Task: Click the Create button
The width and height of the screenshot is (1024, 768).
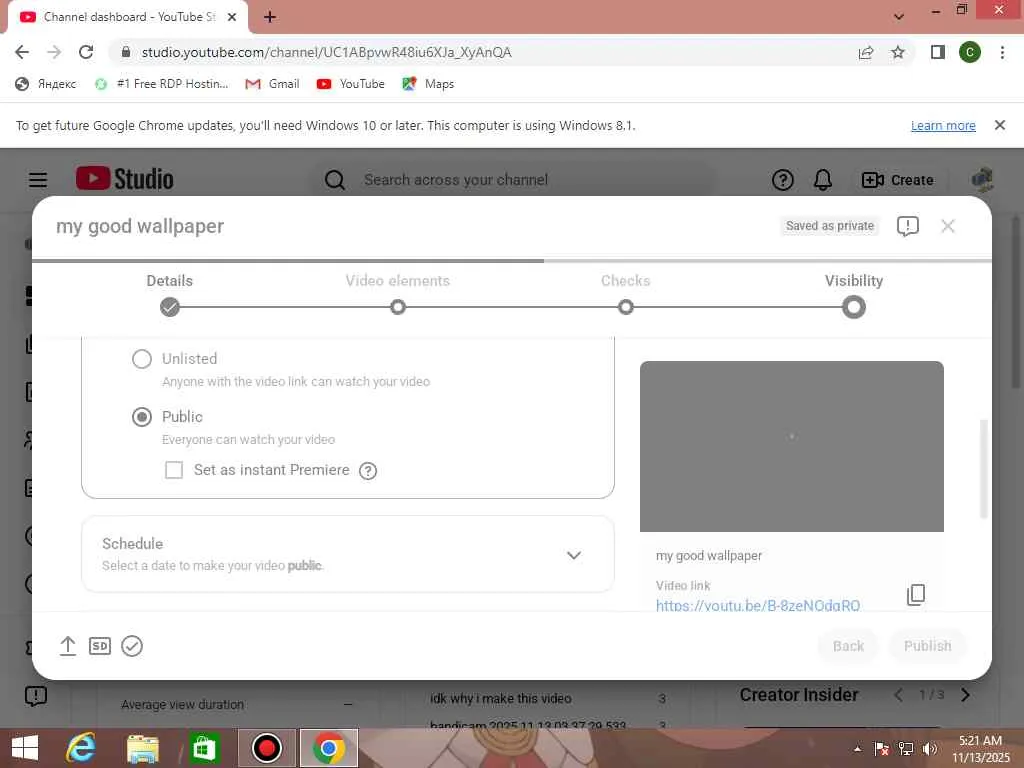Action: tap(897, 180)
